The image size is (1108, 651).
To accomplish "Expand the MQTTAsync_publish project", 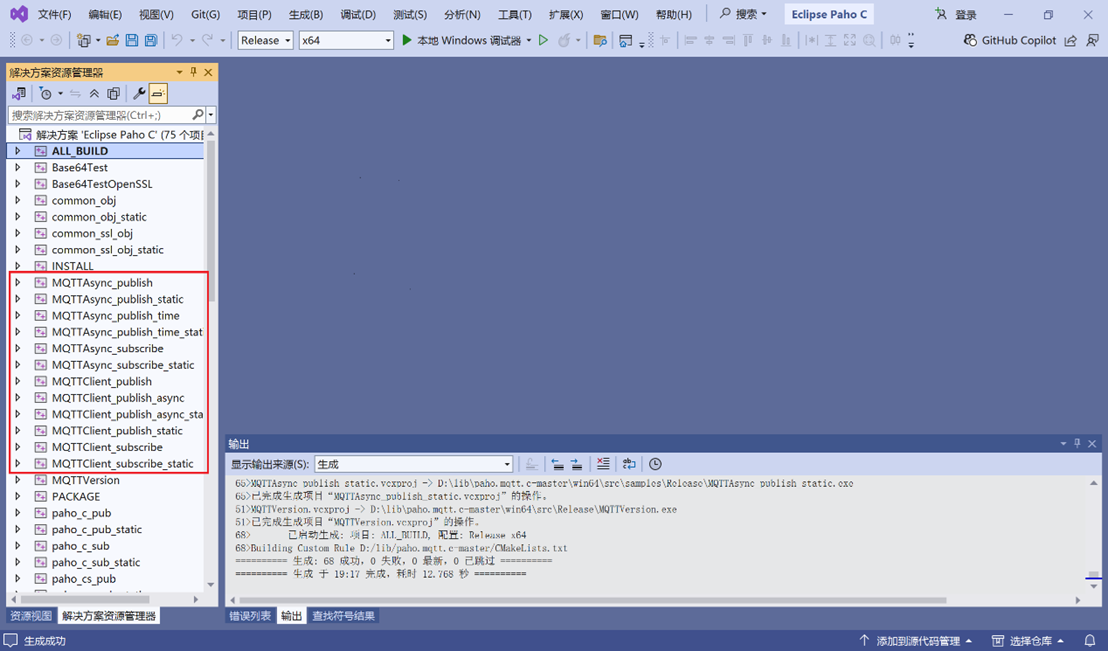I will 18,282.
